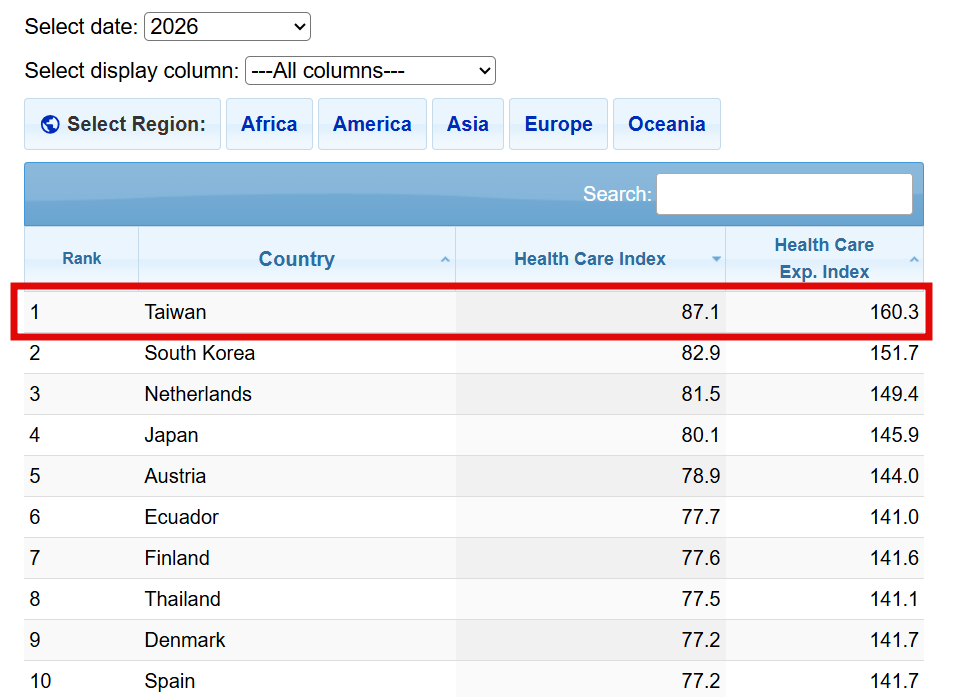Image resolution: width=955 pixels, height=697 pixels.
Task: Filter by the Africa region
Action: point(269,125)
